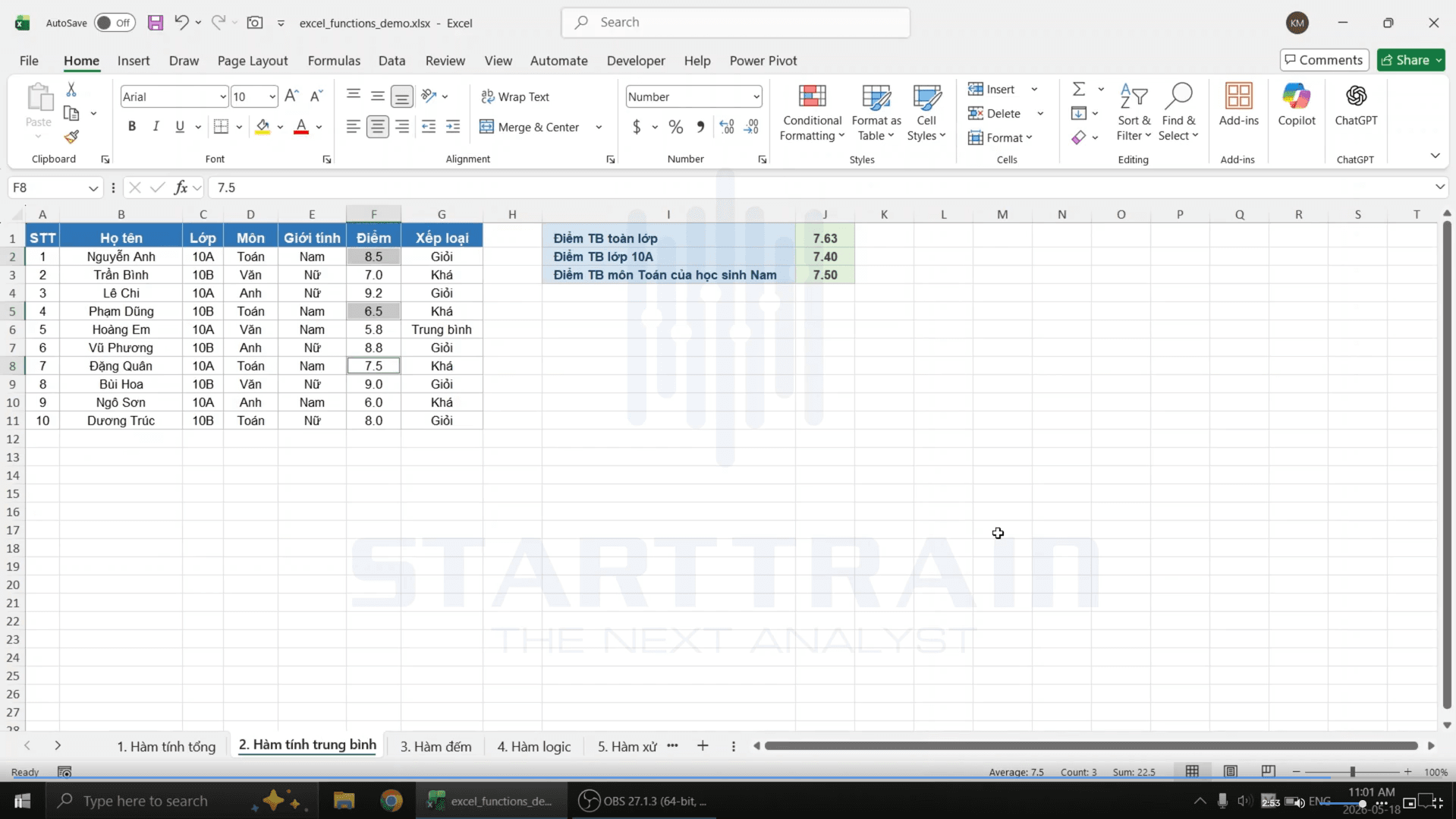The image size is (1456, 819).
Task: Click the Cut scissors icon
Action: [x=71, y=90]
